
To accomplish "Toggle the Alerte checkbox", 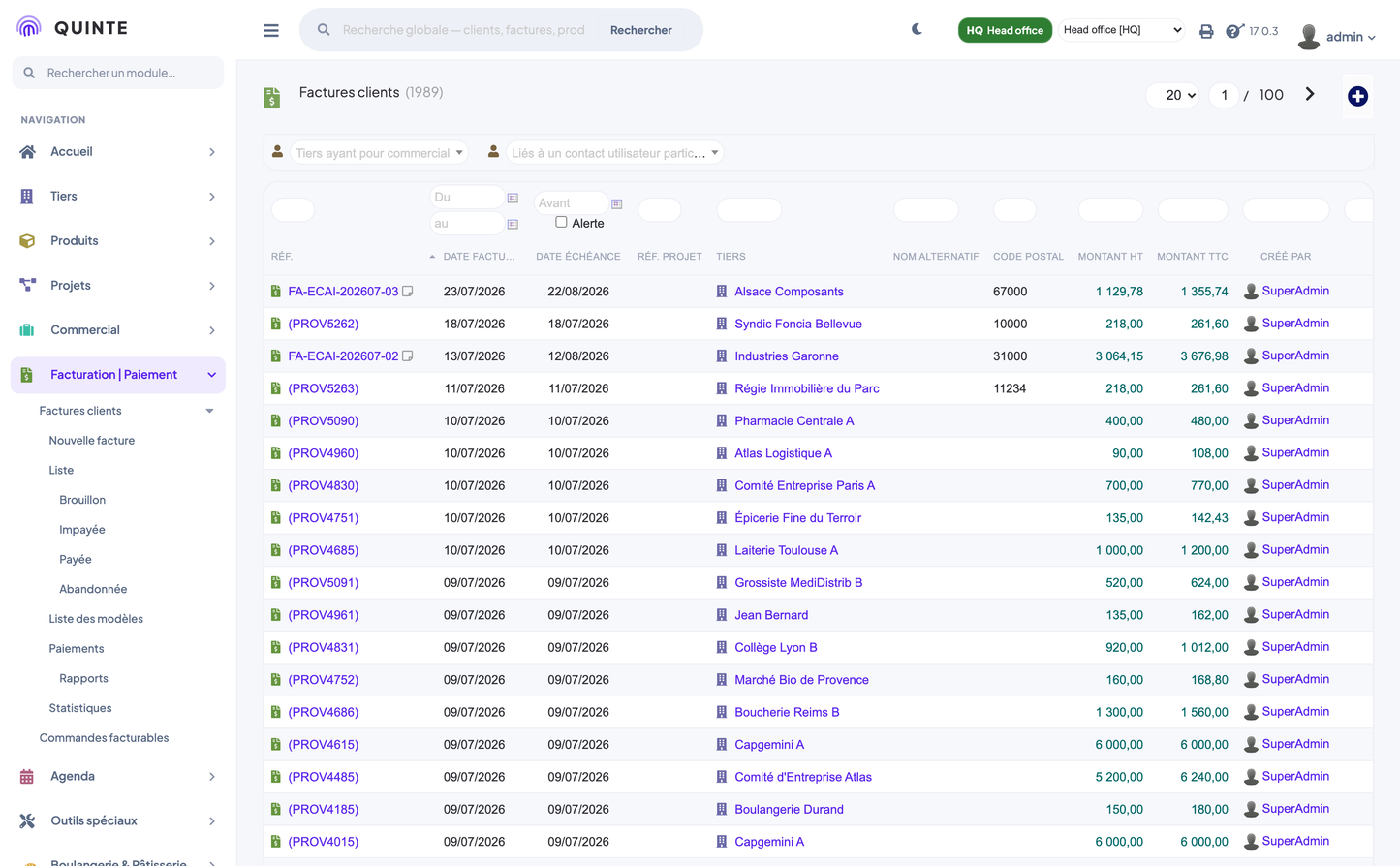I will coord(561,222).
